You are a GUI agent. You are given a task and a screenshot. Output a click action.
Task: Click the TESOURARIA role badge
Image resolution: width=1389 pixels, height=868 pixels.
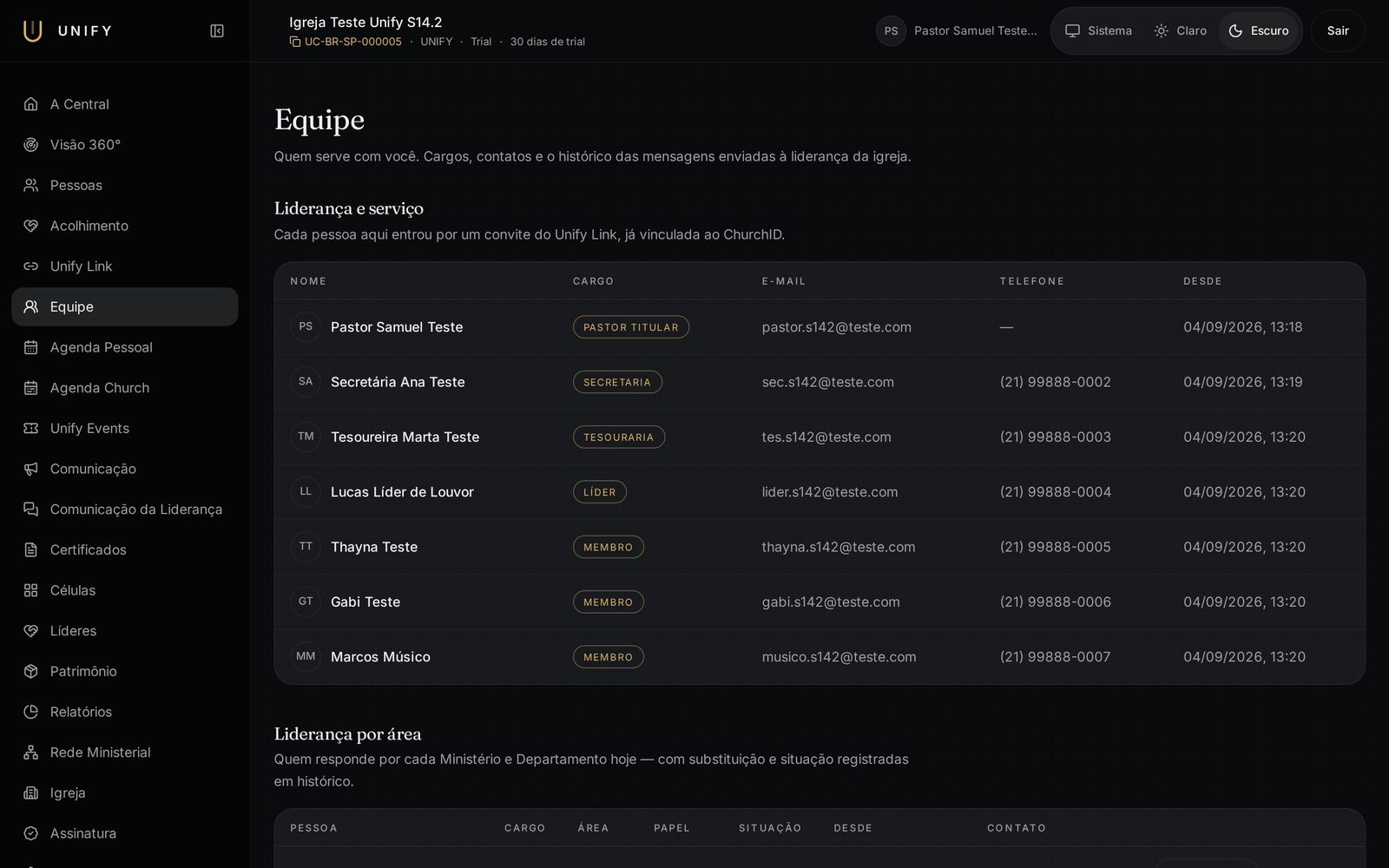(x=619, y=437)
